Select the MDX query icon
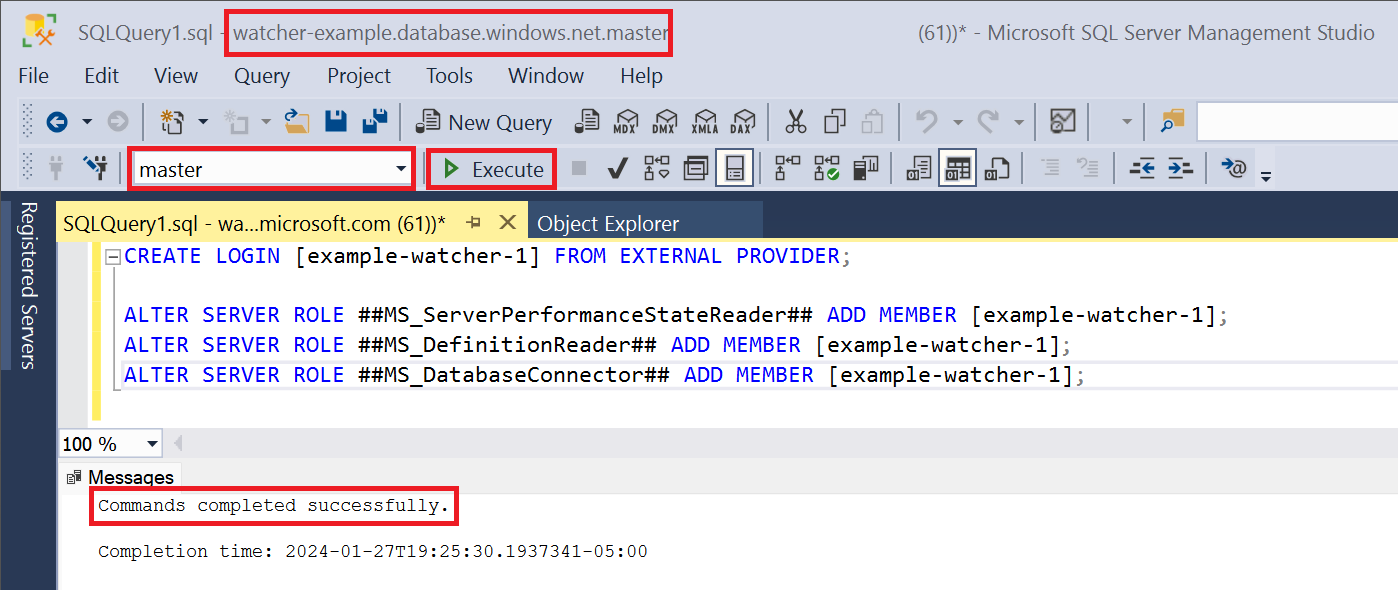The height and width of the screenshot is (590, 1398). click(x=627, y=121)
